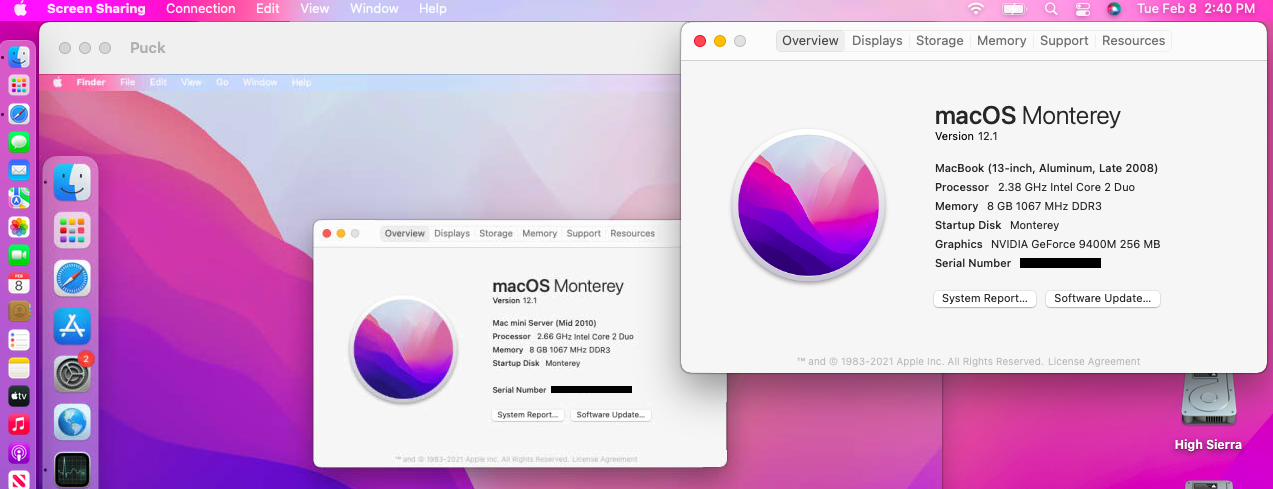
Task: Switch to Support tab in the MacBook window
Action: (1064, 41)
